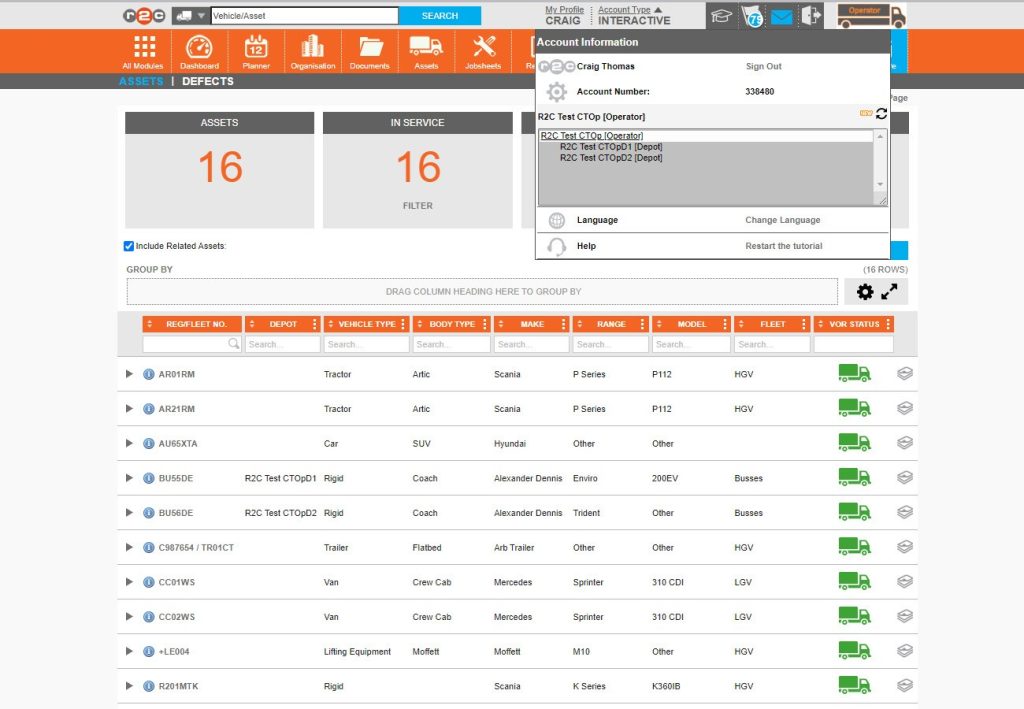The height and width of the screenshot is (709, 1024).
Task: Click the layers icon on the BU55DE row
Action: pos(905,477)
